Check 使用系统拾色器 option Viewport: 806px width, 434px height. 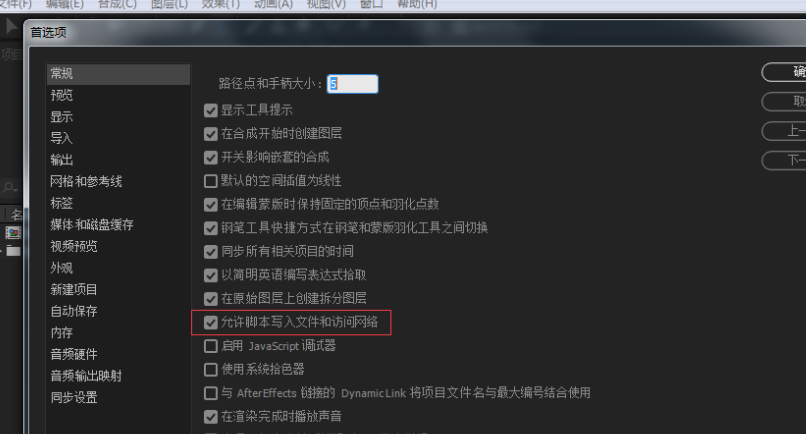click(211, 370)
